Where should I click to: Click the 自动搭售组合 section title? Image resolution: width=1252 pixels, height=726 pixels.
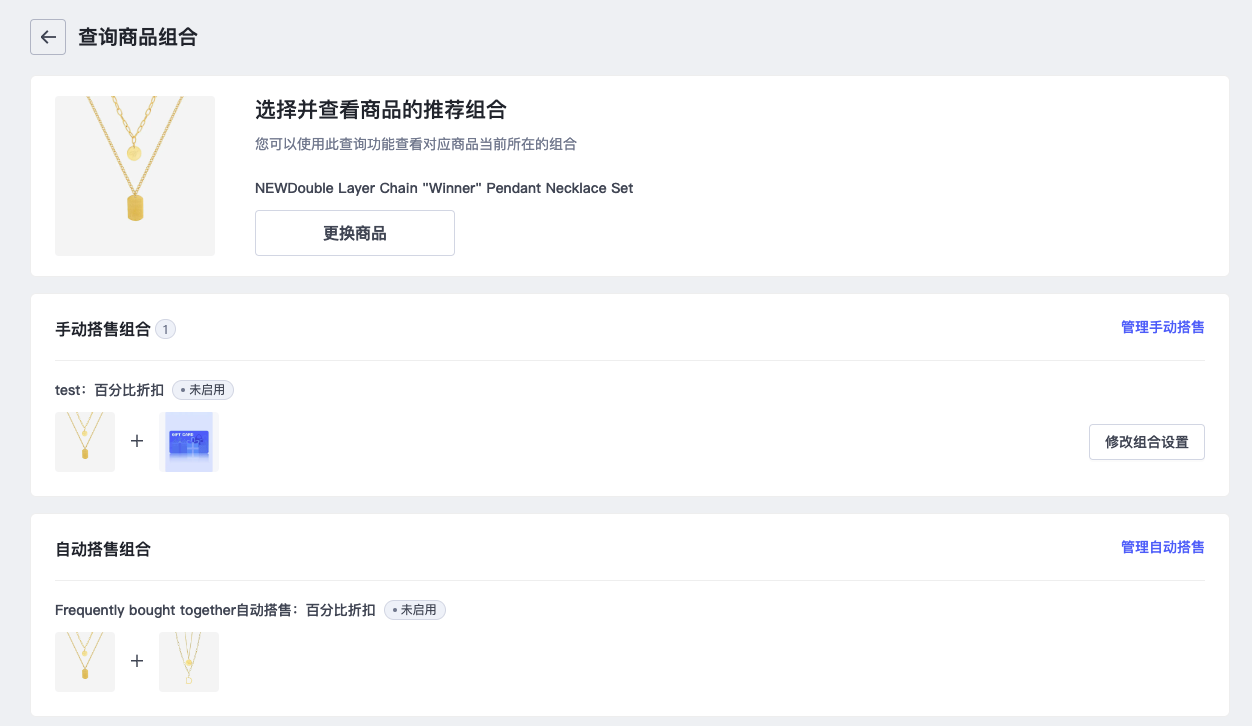tap(103, 549)
